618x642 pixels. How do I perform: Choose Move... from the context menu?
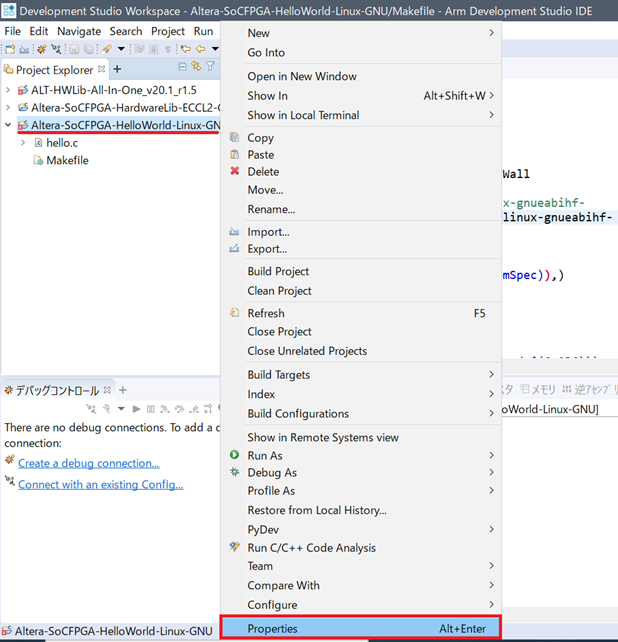tap(360, 190)
